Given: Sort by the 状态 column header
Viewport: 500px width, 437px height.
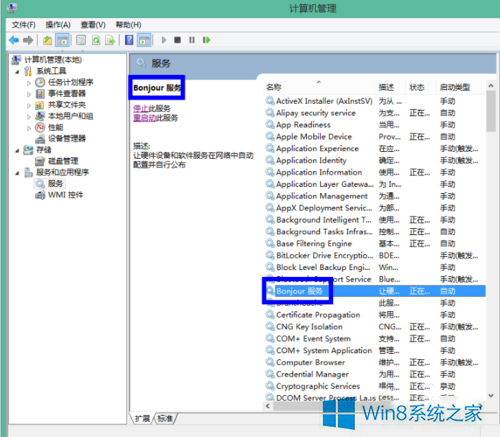Looking at the screenshot, I should point(420,87).
